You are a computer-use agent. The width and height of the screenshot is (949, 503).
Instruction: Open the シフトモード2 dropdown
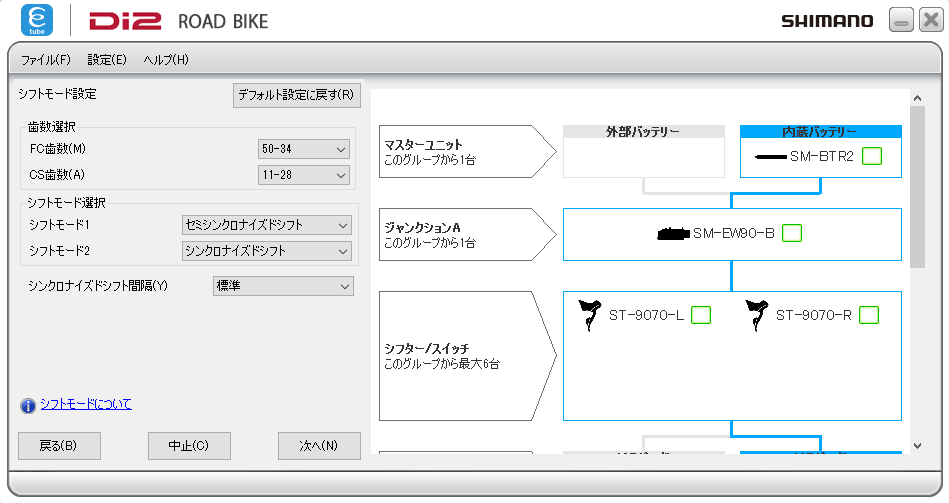(x=267, y=251)
